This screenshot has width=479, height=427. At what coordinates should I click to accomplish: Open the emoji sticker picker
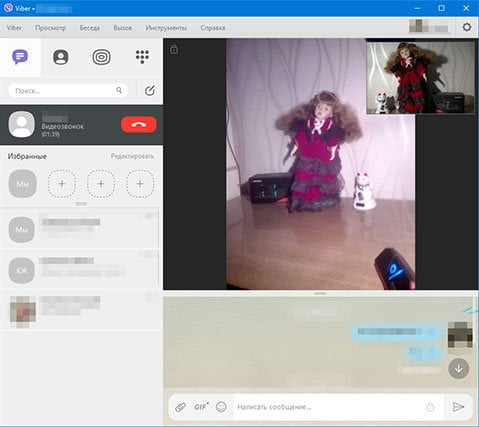(221, 407)
